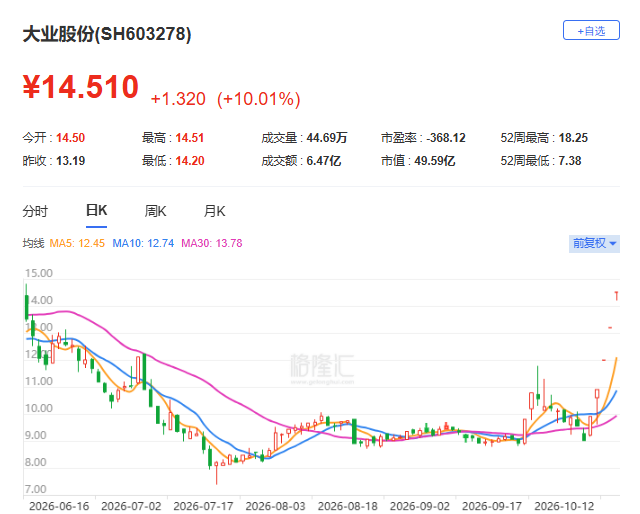Click the 8.00 price axis label
This screenshot has height=514, width=640.
(x=36, y=462)
